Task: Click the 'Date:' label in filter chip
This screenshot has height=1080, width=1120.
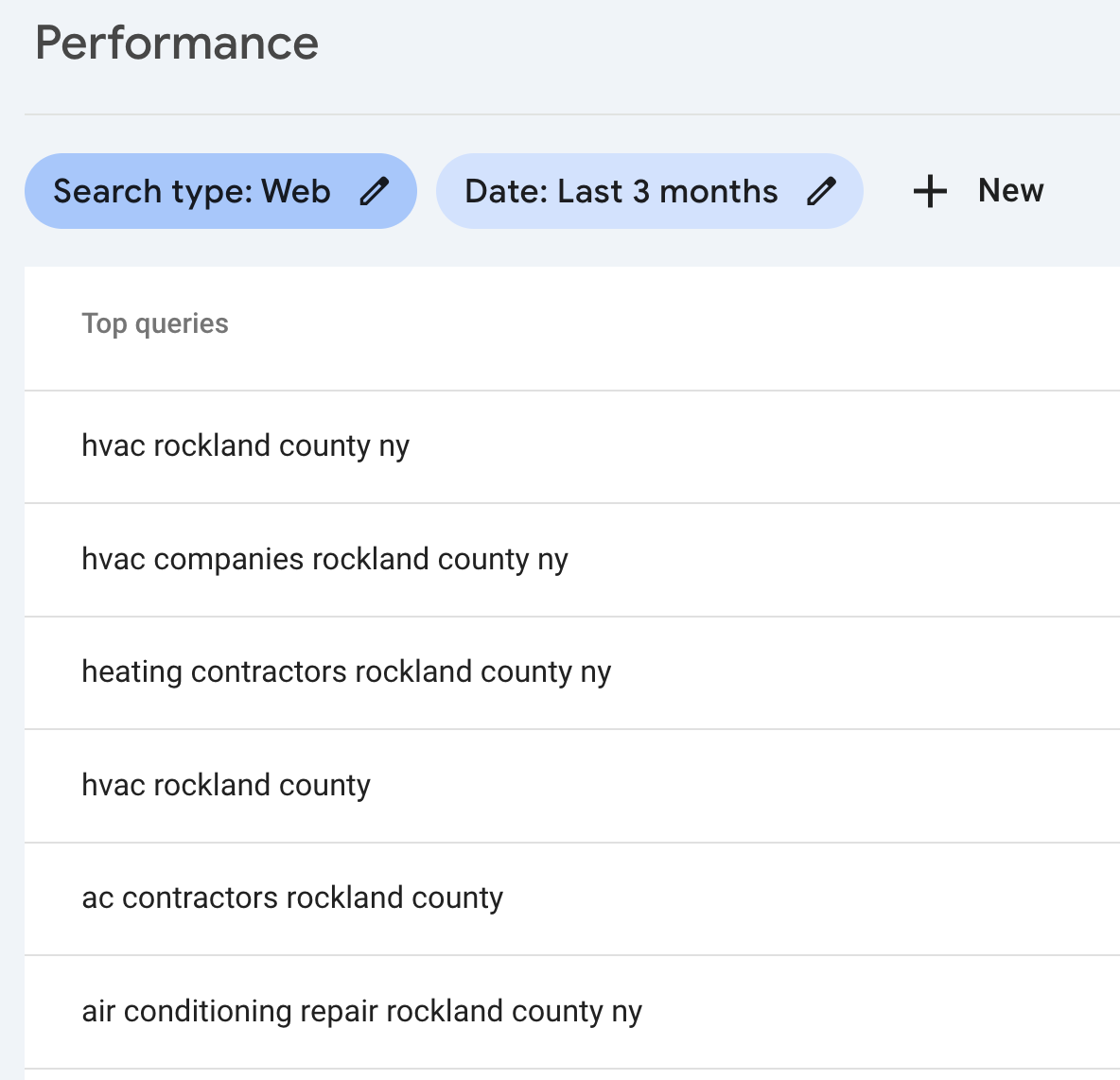Action: [506, 191]
